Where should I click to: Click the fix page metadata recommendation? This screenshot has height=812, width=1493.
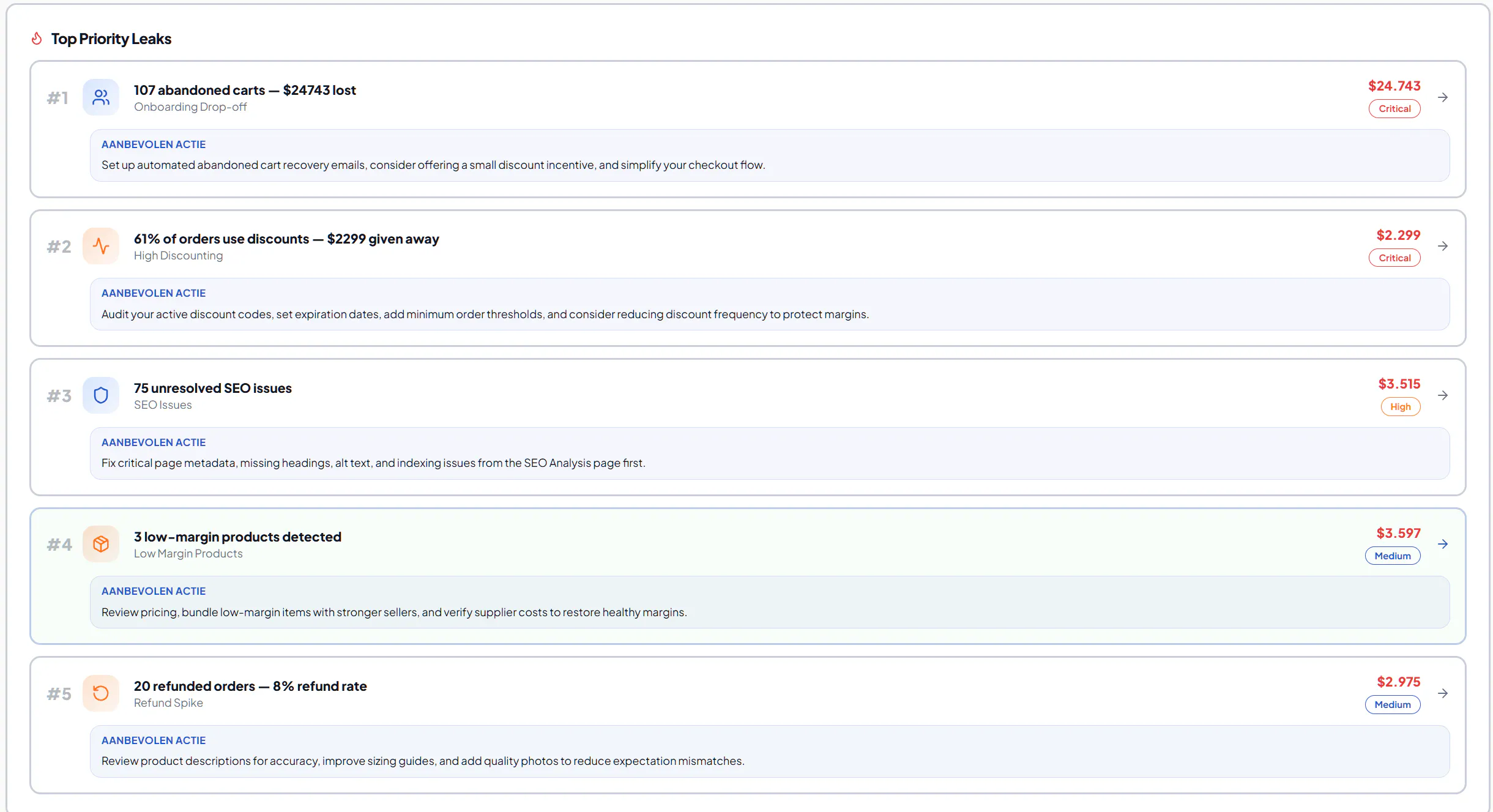(373, 463)
